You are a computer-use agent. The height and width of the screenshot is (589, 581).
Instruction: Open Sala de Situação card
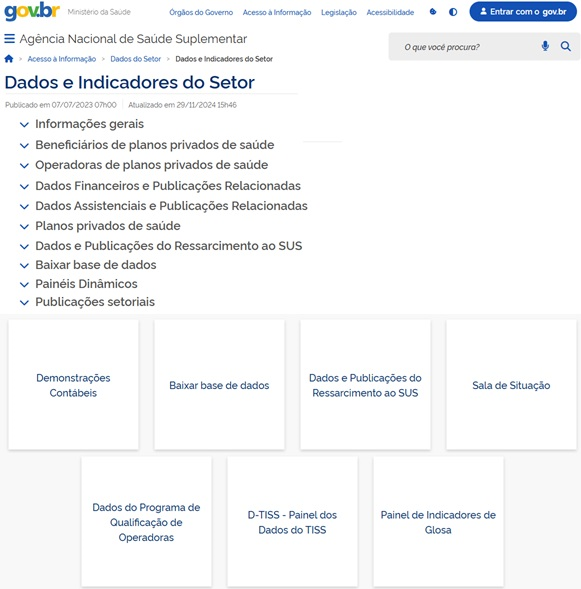tap(511, 385)
